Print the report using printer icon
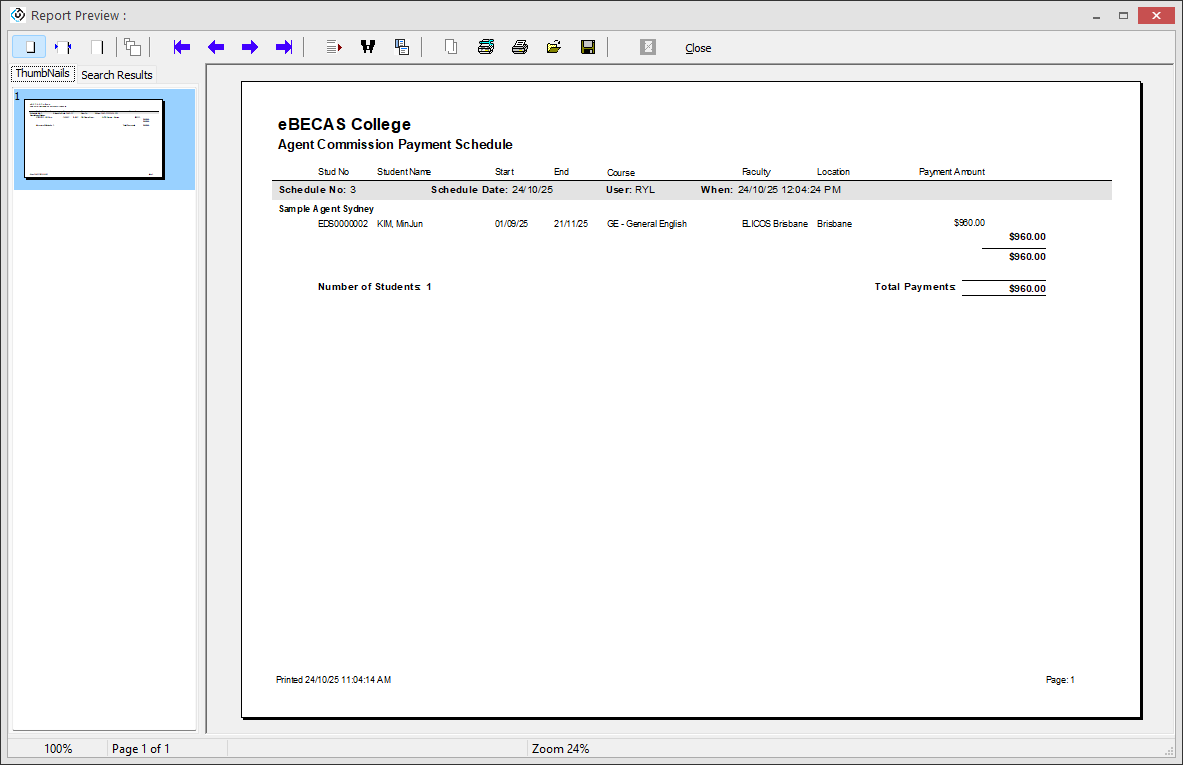The height and width of the screenshot is (765, 1183). tap(520, 47)
